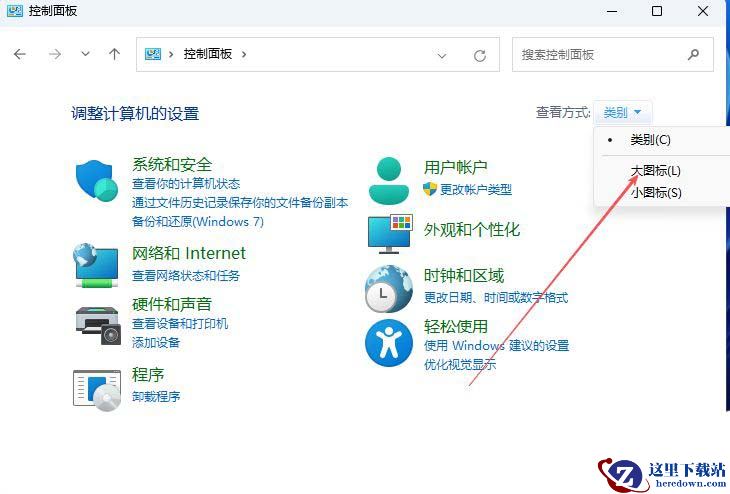Open recent locations dropdown beside forward arrow
Screen dimensions: 730x494
point(85,55)
